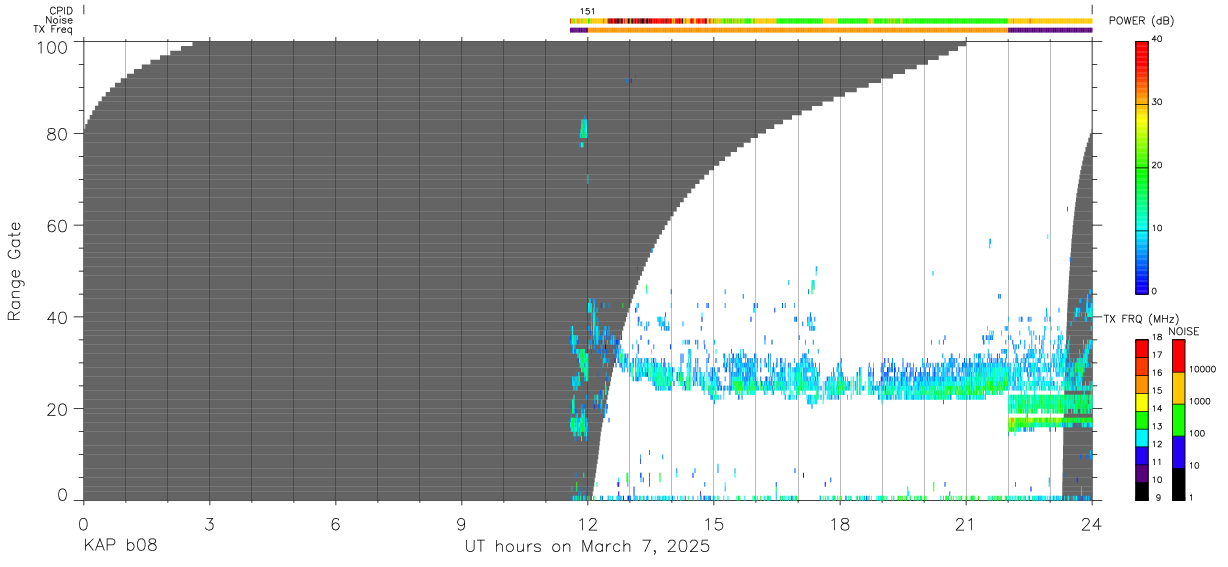Click the 6 tick on UT hours axis
This screenshot has width=1228, height=567.
(x=335, y=524)
